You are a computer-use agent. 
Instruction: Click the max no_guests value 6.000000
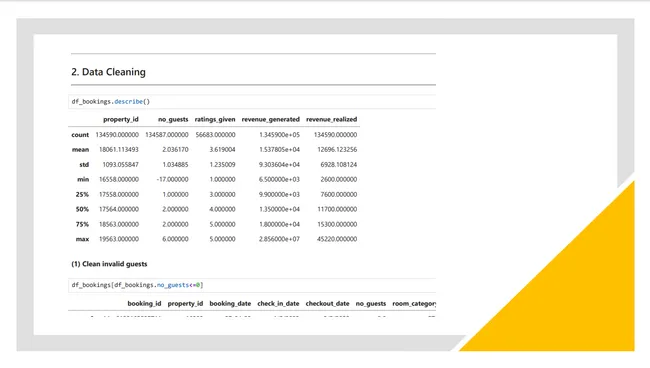(175, 239)
